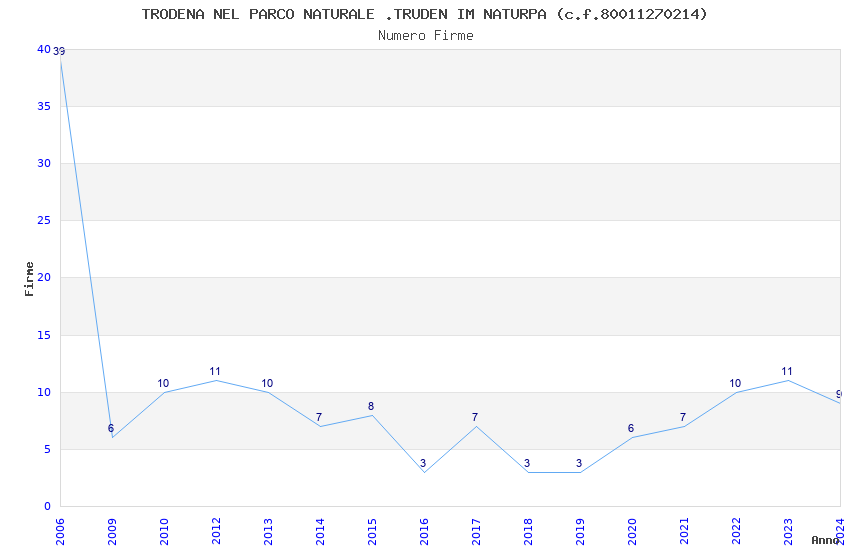Click the chart title text at top
Viewport: 850px width, 550px height.
coord(425,14)
